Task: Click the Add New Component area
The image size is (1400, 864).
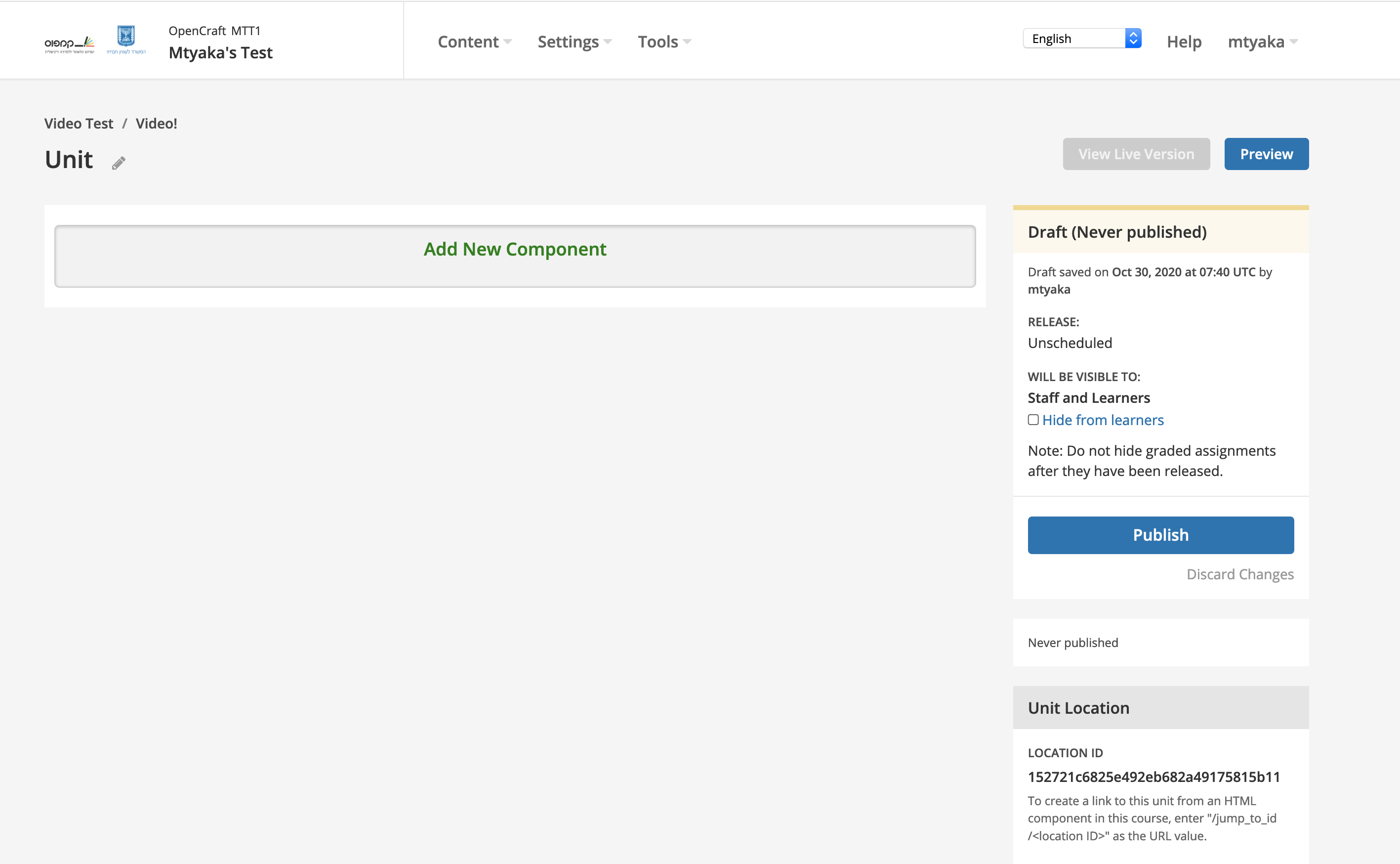Action: (x=514, y=256)
